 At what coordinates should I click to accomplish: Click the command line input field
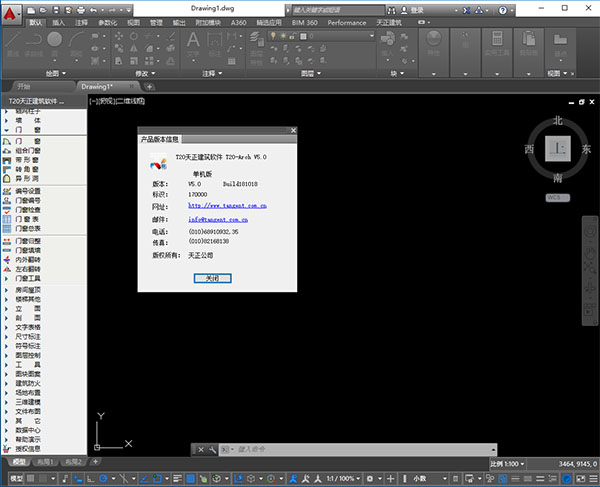pyautogui.click(x=300, y=450)
